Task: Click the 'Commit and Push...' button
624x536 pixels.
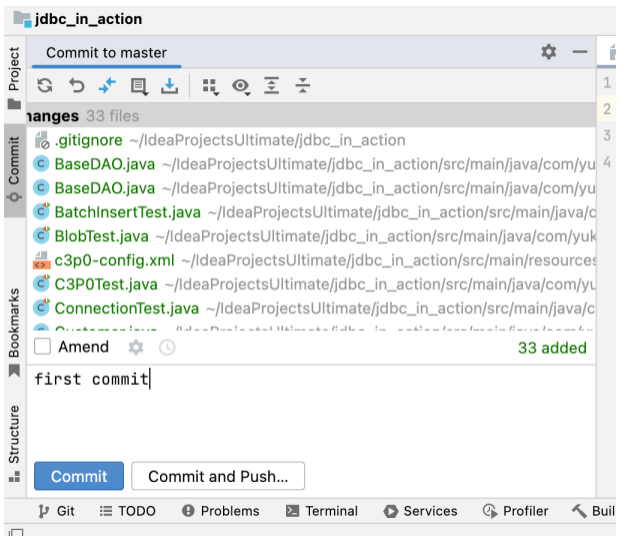Action: tap(218, 476)
